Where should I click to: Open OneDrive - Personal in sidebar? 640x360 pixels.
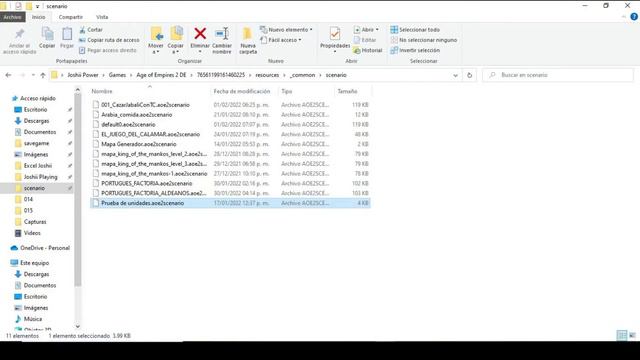pos(40,248)
